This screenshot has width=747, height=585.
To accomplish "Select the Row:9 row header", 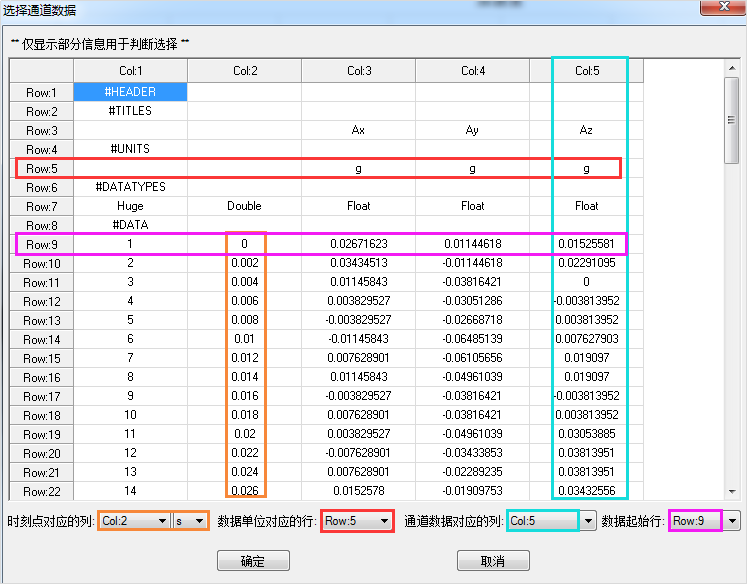I will (41, 244).
